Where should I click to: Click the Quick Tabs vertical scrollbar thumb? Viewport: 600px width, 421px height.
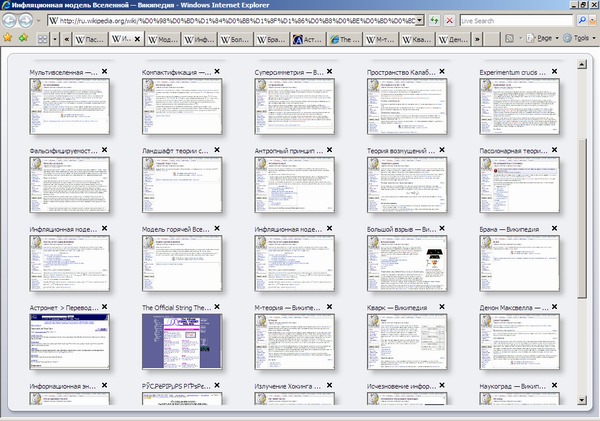pyautogui.click(x=582, y=218)
